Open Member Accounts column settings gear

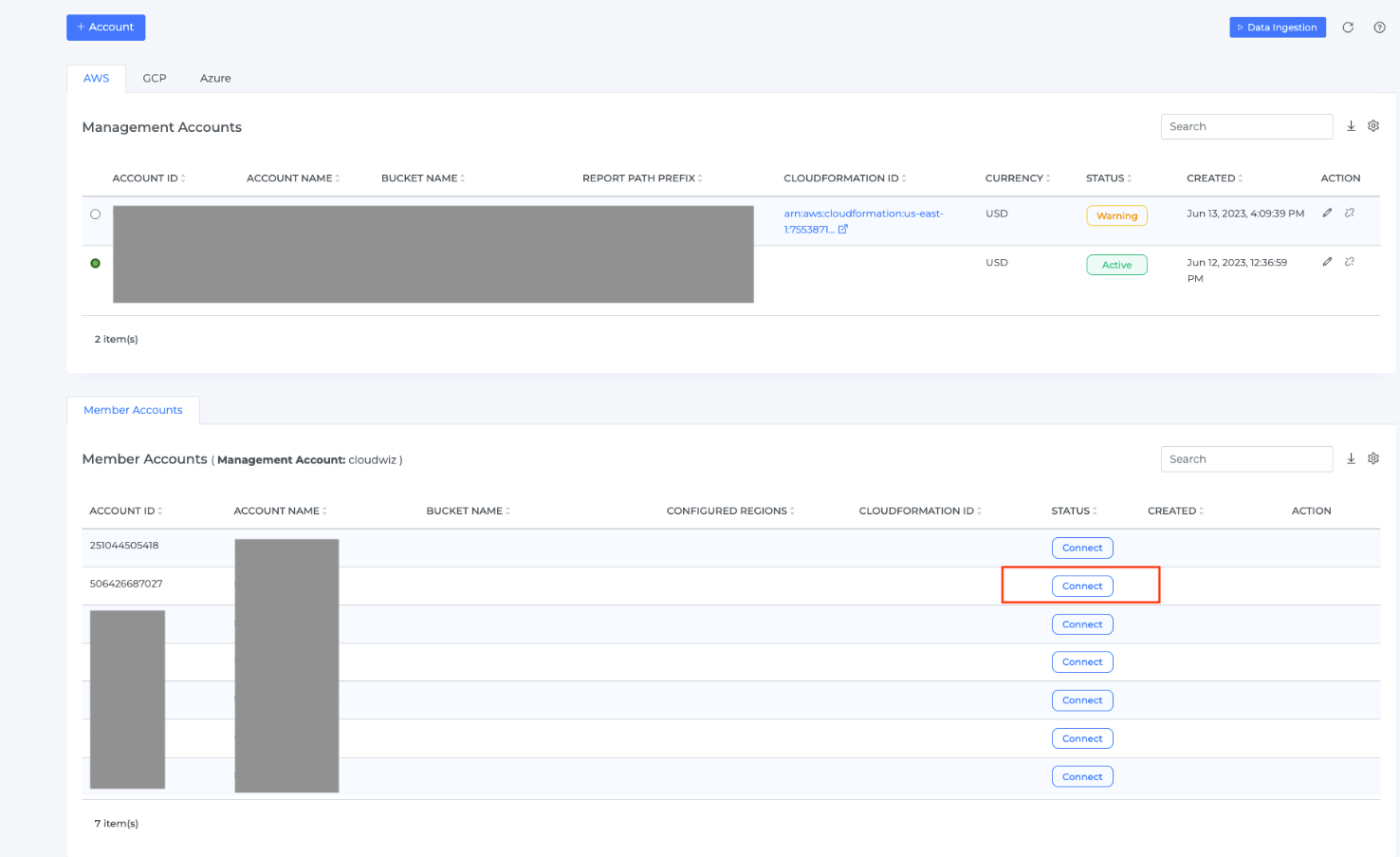click(1372, 458)
